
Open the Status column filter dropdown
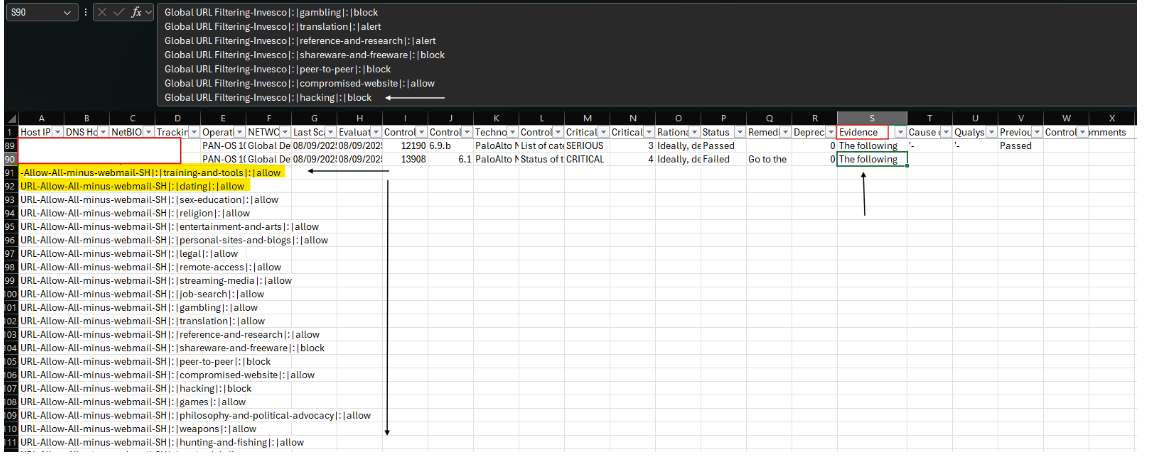740,132
